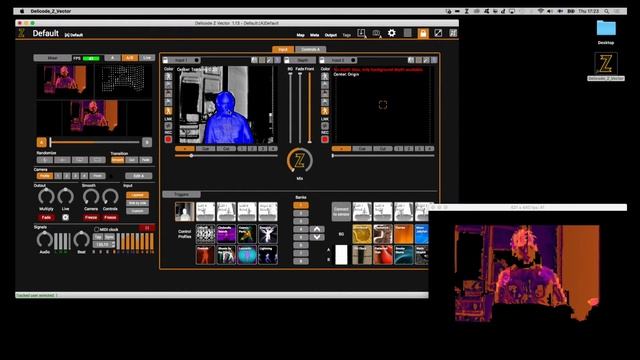The height and width of the screenshot is (360, 640).
Task: Click the white A/B color swatch
Action: [x=341, y=255]
